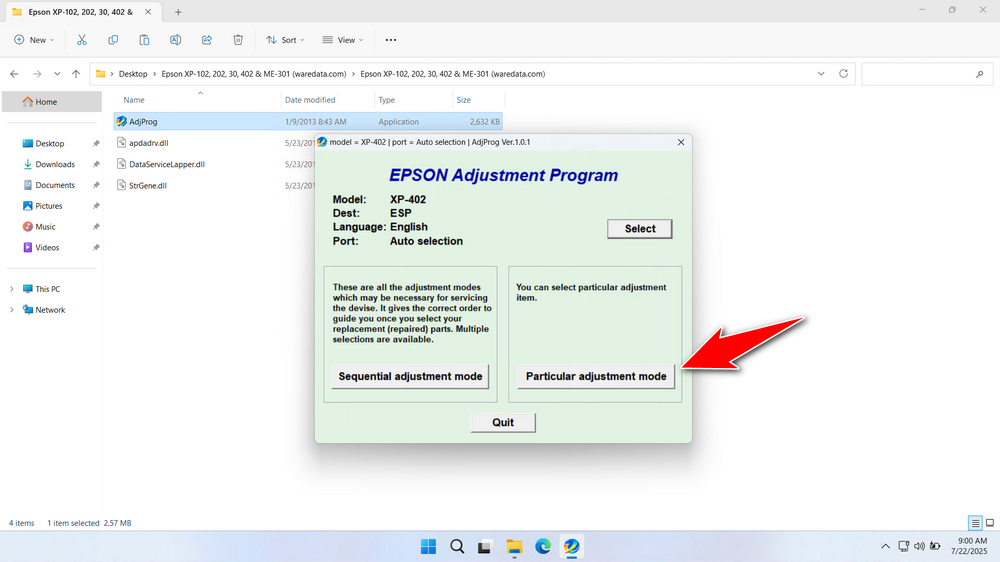Launch Microsoft Edge from the taskbar
Viewport: 1000px width, 562px height.
(x=543, y=547)
